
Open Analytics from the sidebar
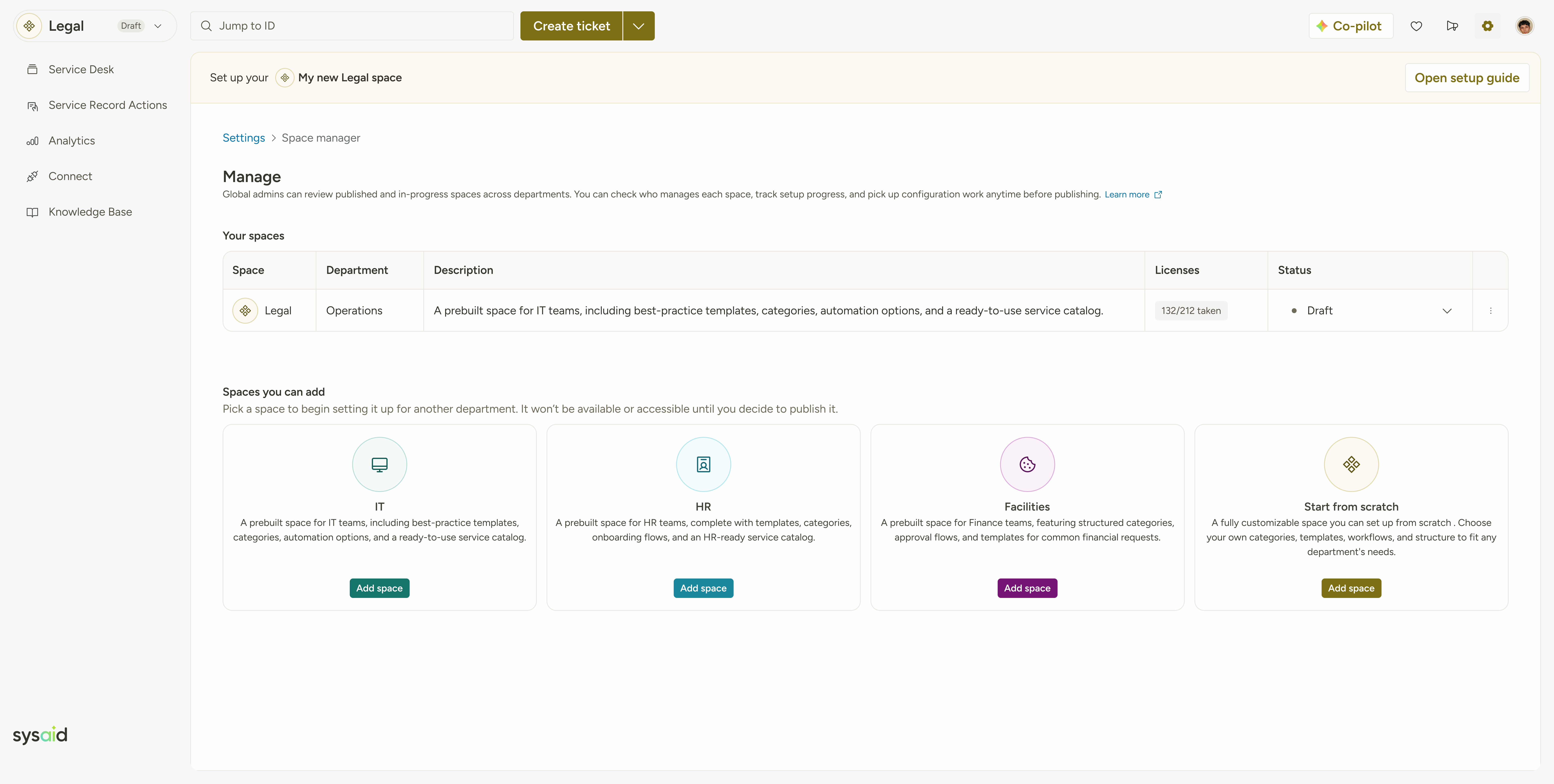[71, 141]
